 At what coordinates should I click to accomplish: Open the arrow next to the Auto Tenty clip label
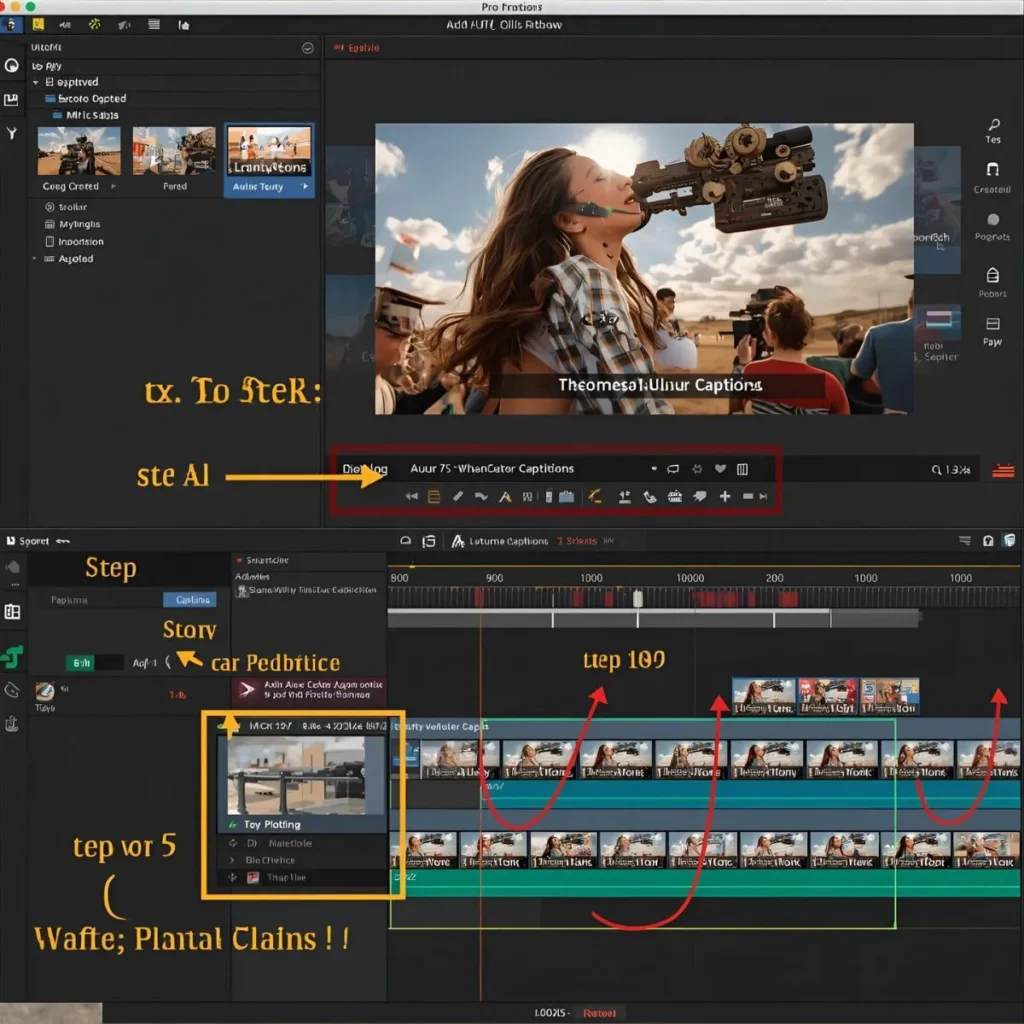click(x=306, y=187)
